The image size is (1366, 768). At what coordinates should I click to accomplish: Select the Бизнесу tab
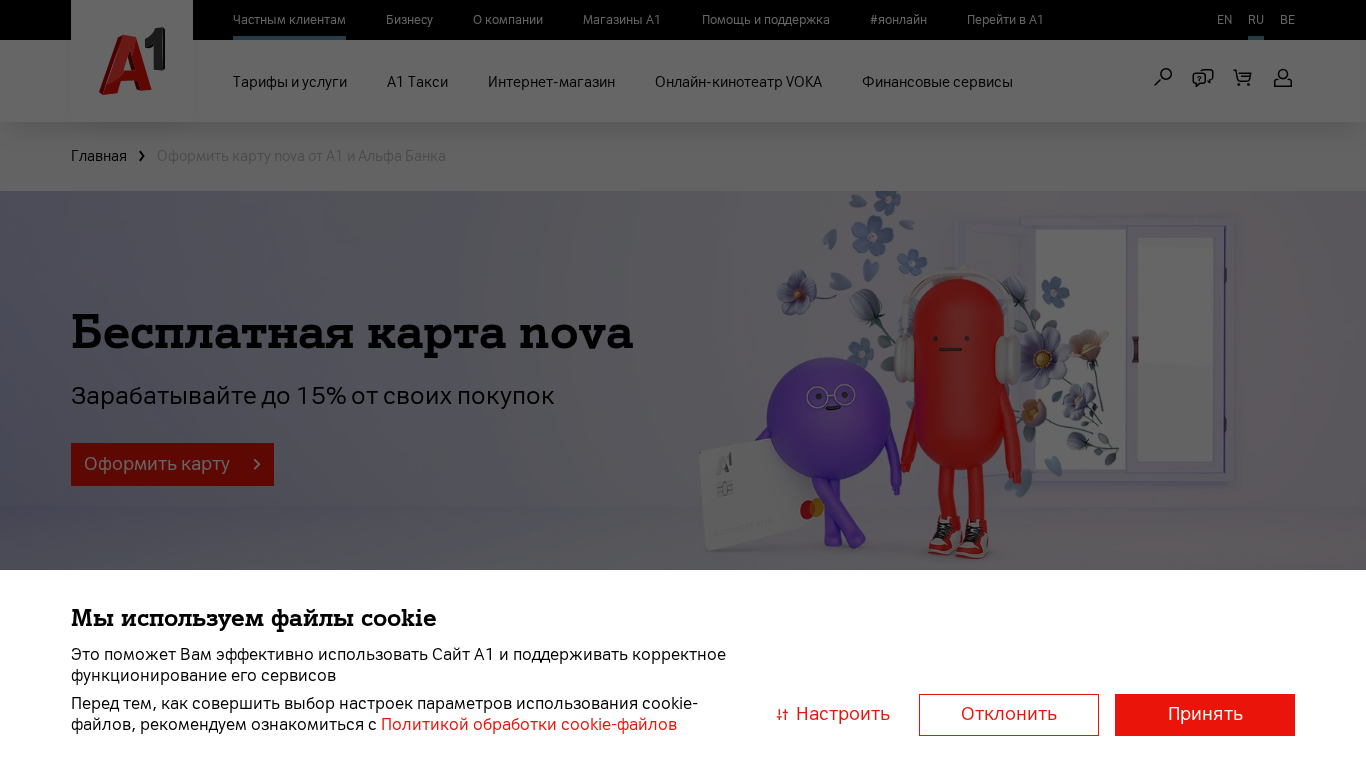409,20
